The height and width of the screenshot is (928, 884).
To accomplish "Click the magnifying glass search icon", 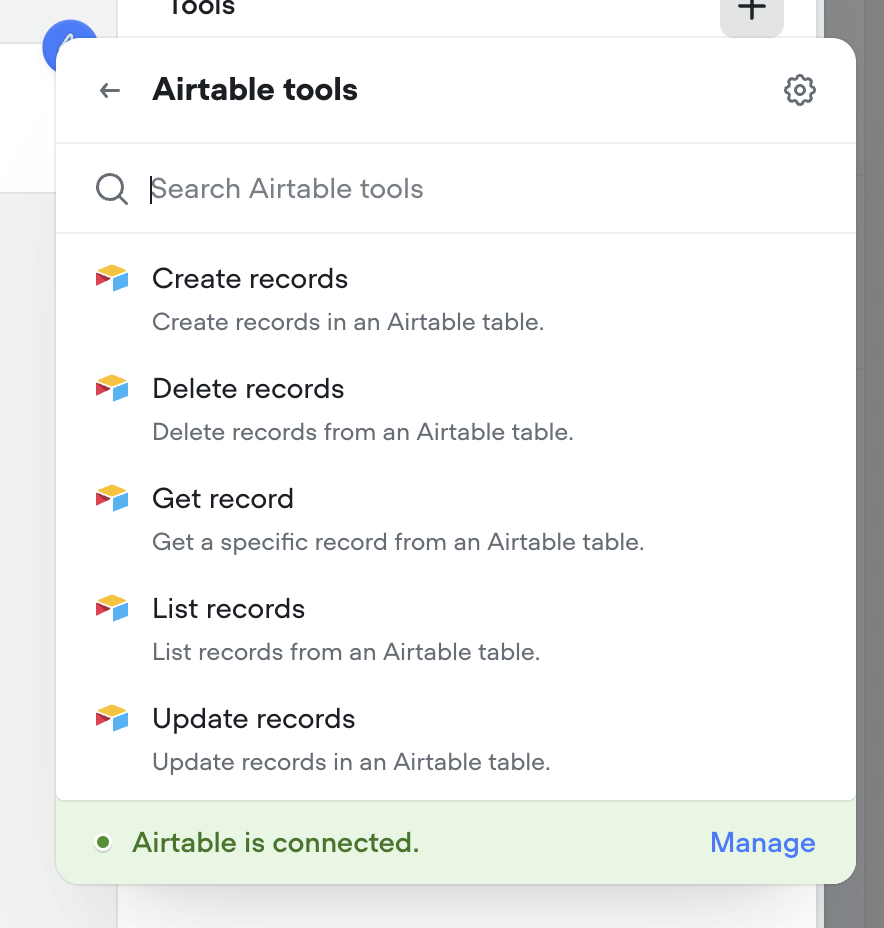I will point(112,189).
